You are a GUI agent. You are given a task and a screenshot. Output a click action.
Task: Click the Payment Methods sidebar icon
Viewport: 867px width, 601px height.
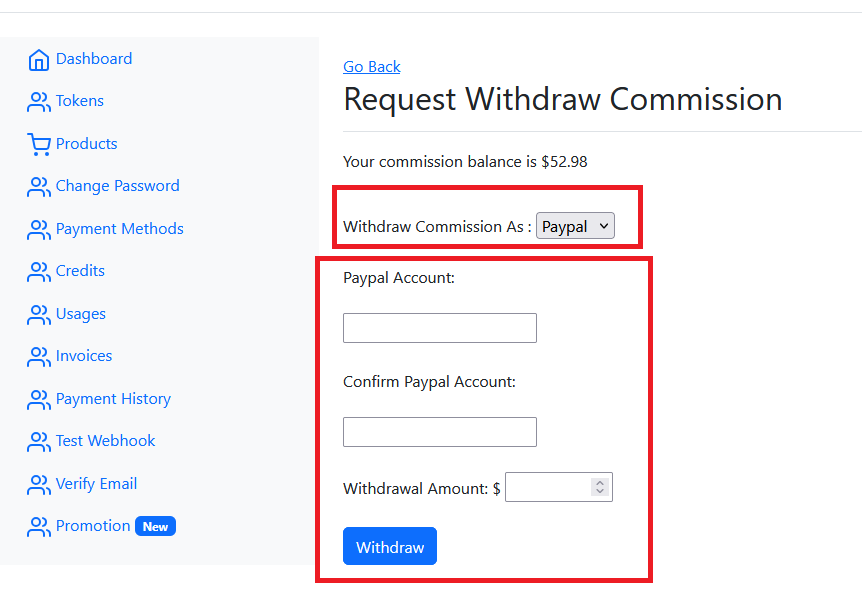pos(39,230)
